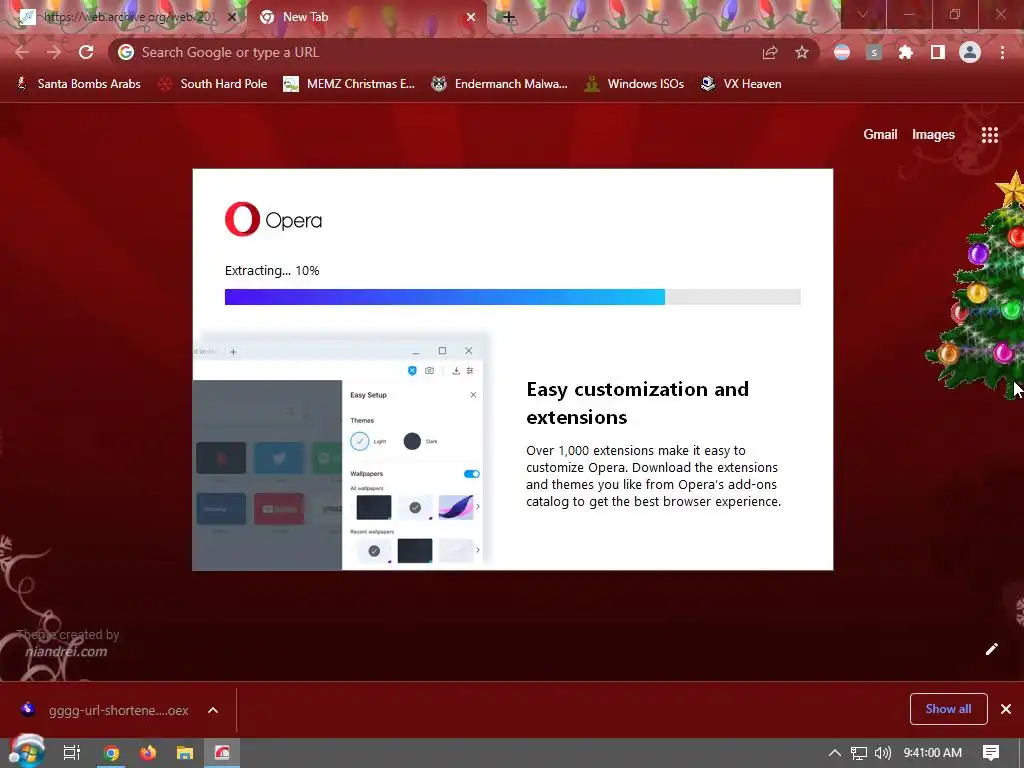Open Task View on the taskbar
The height and width of the screenshot is (768, 1024).
coord(72,753)
